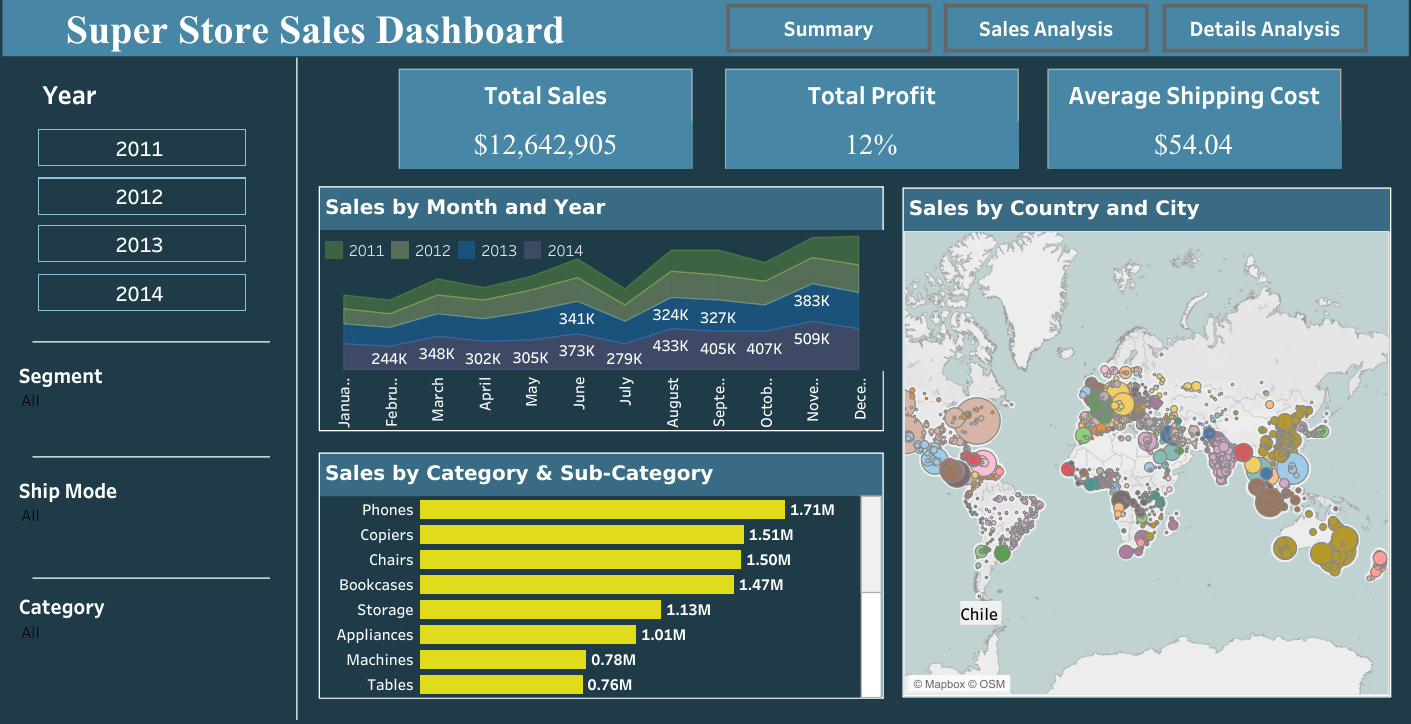Click the Tables sales bar
The height and width of the screenshot is (724, 1411).
(500, 685)
